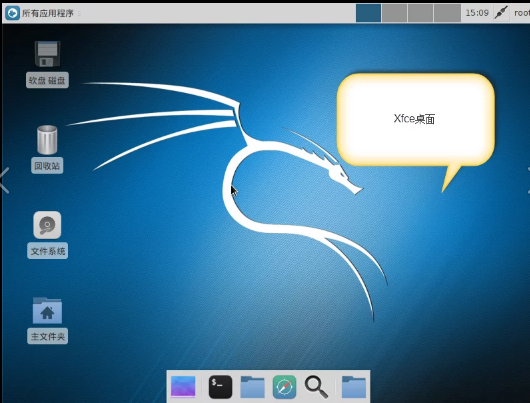This screenshot has width=530, height=403.
Task: Open the root user menu
Action: tap(522, 13)
